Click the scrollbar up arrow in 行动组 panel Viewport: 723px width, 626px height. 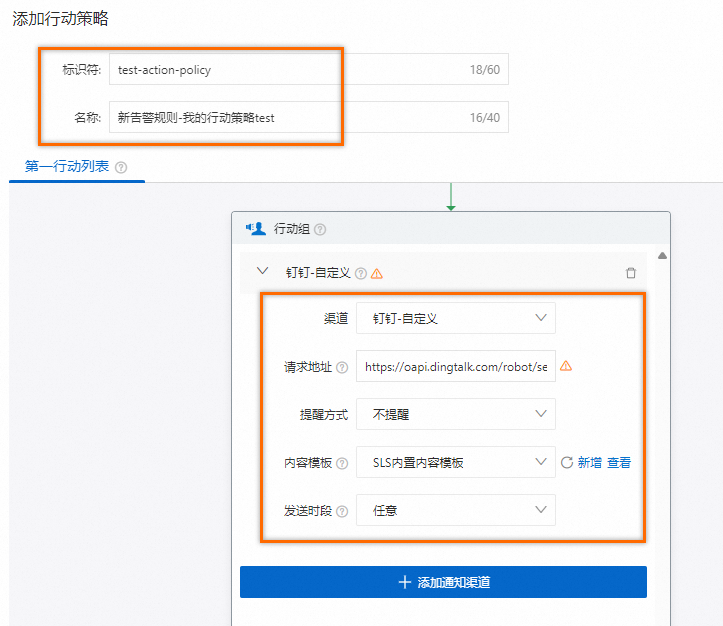663,256
